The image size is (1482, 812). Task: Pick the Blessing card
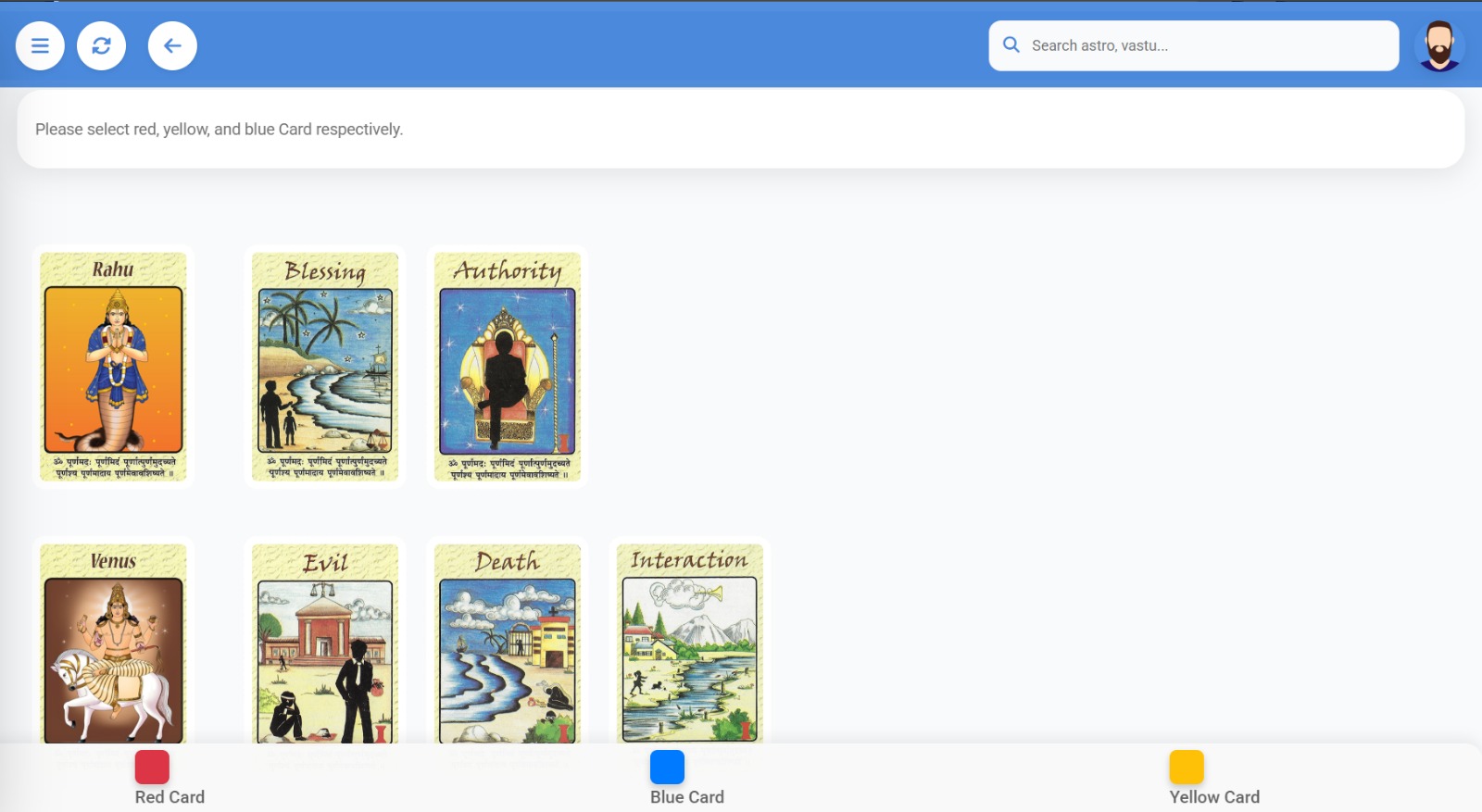[x=325, y=367]
